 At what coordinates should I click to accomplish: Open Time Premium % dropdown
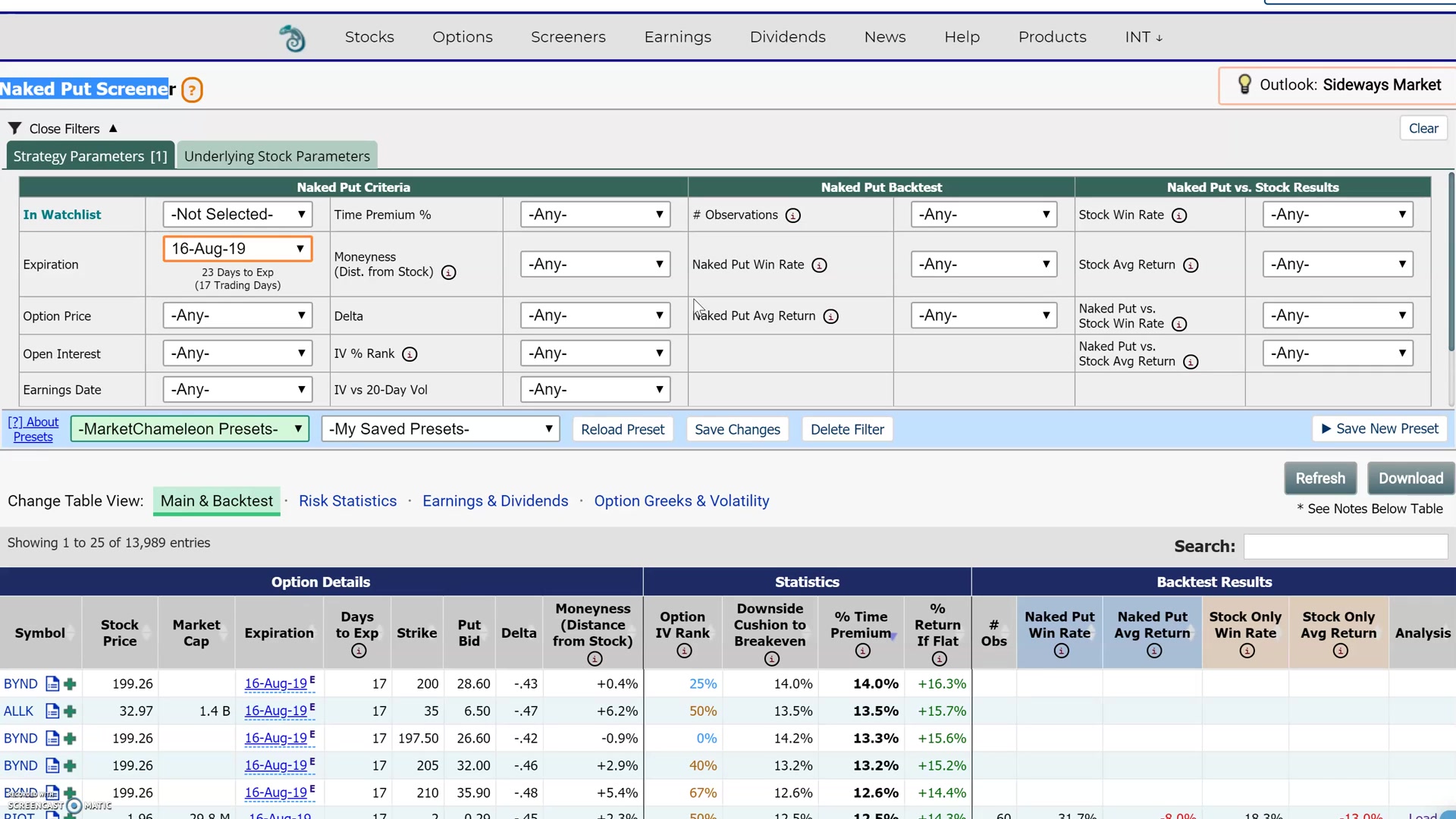coord(595,215)
